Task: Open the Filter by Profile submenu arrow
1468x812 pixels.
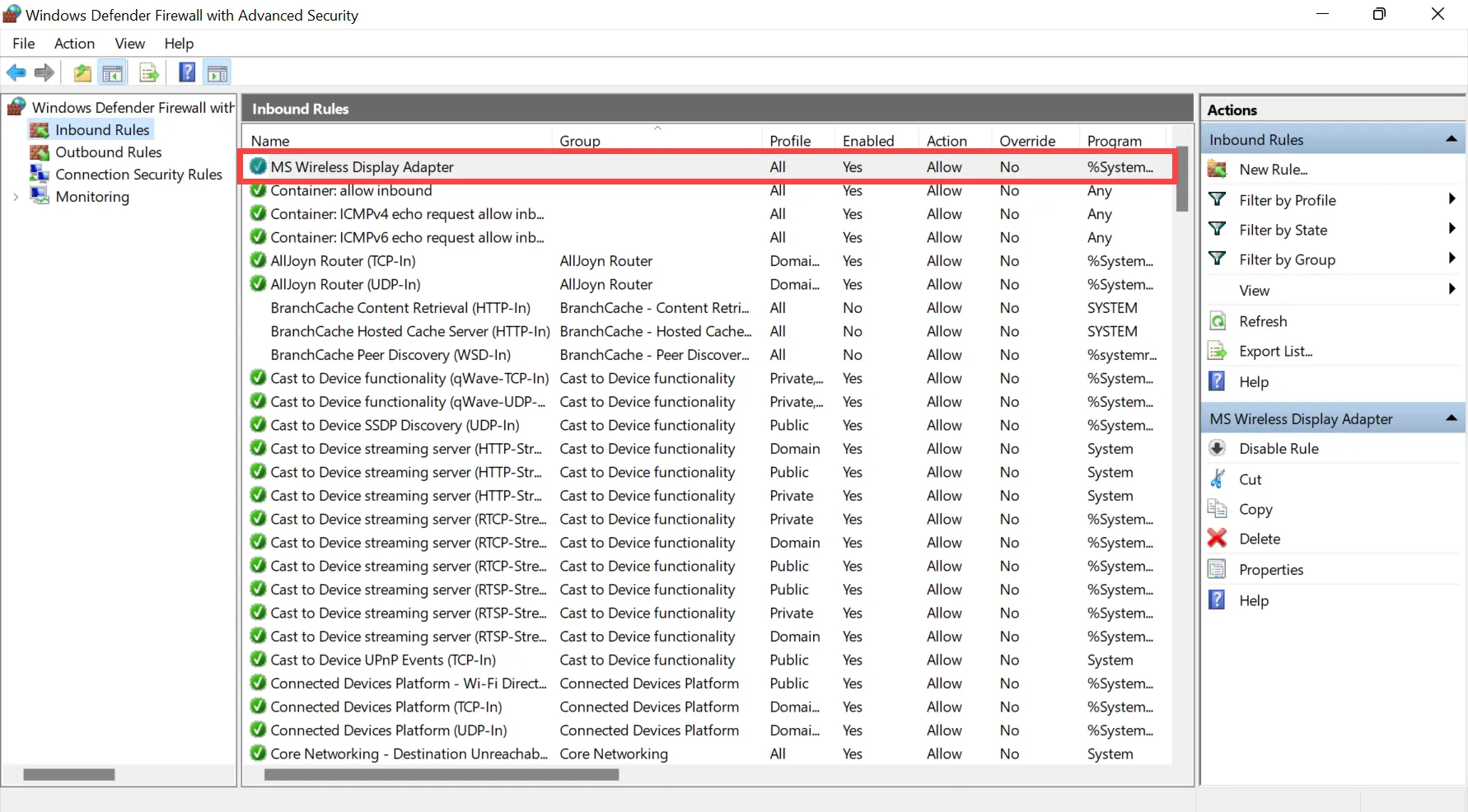Action: 1452,199
